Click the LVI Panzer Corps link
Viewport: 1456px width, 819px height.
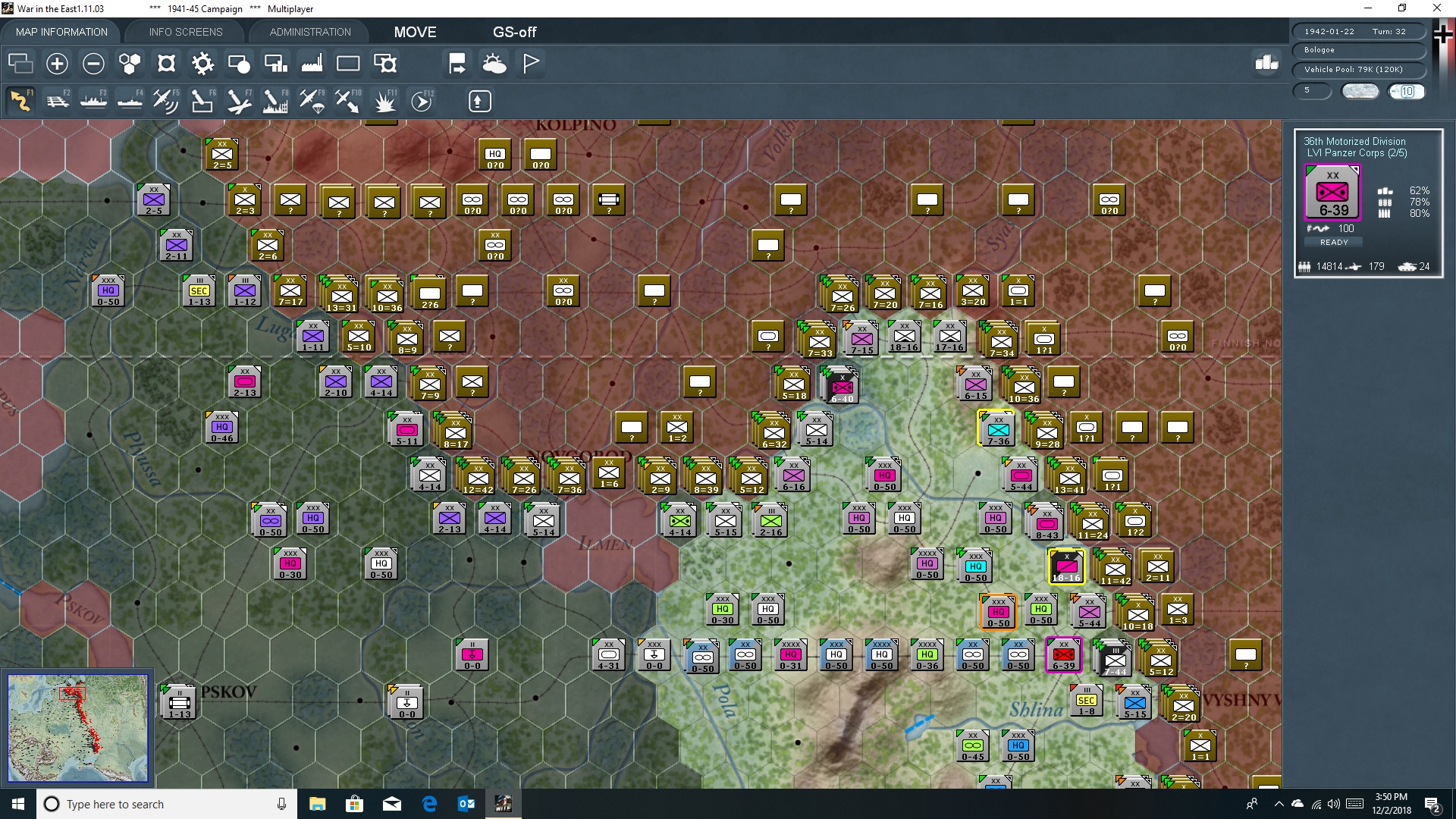click(x=1357, y=152)
